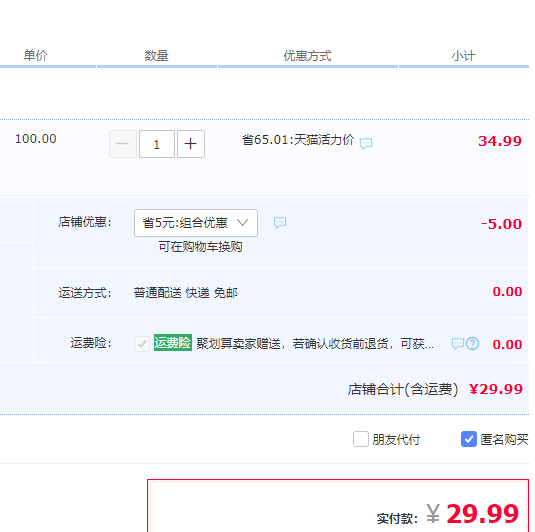Click 朋友代付 label text

pyautogui.click(x=396, y=440)
